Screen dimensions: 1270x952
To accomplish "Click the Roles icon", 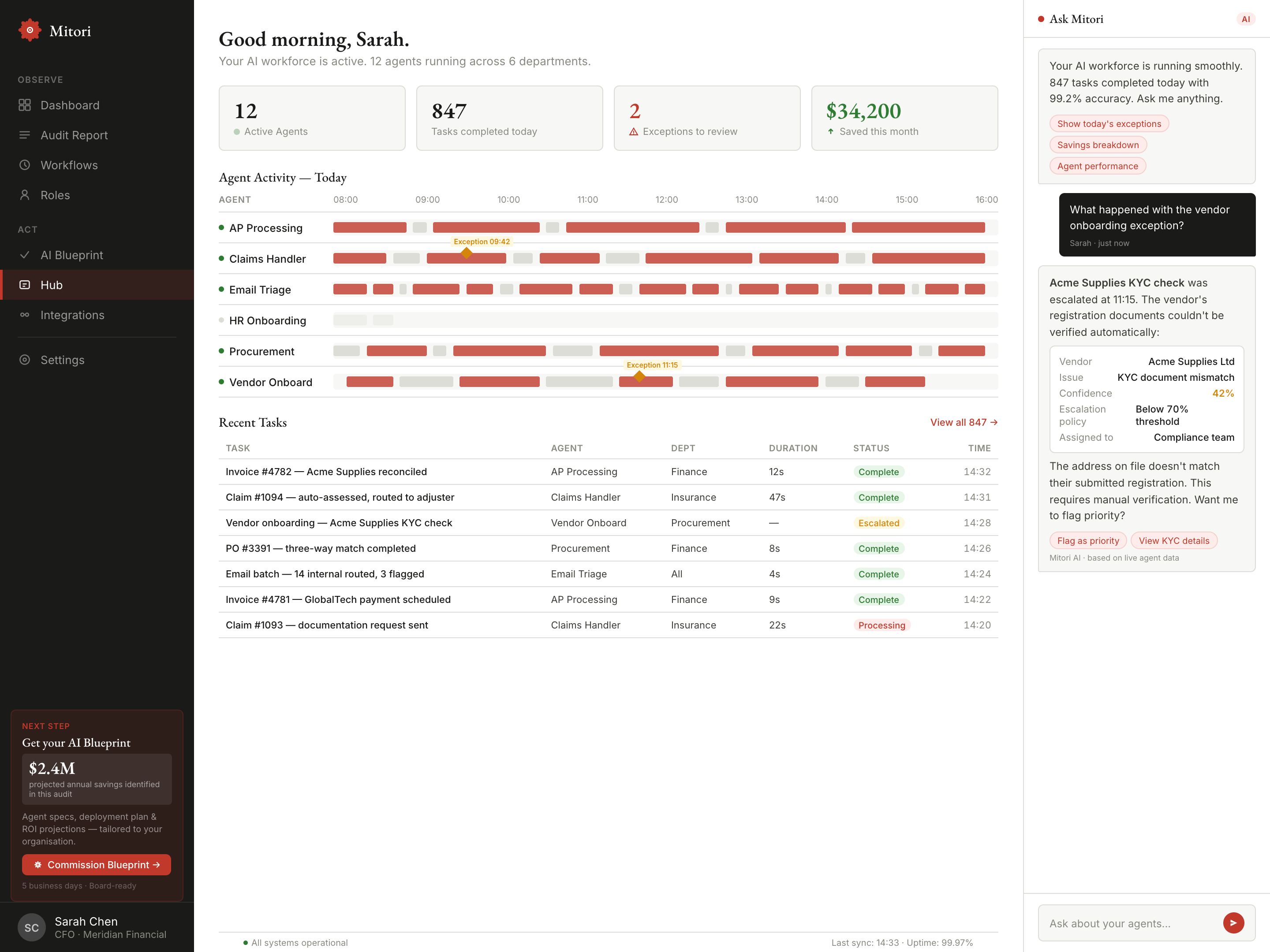I will [25, 195].
